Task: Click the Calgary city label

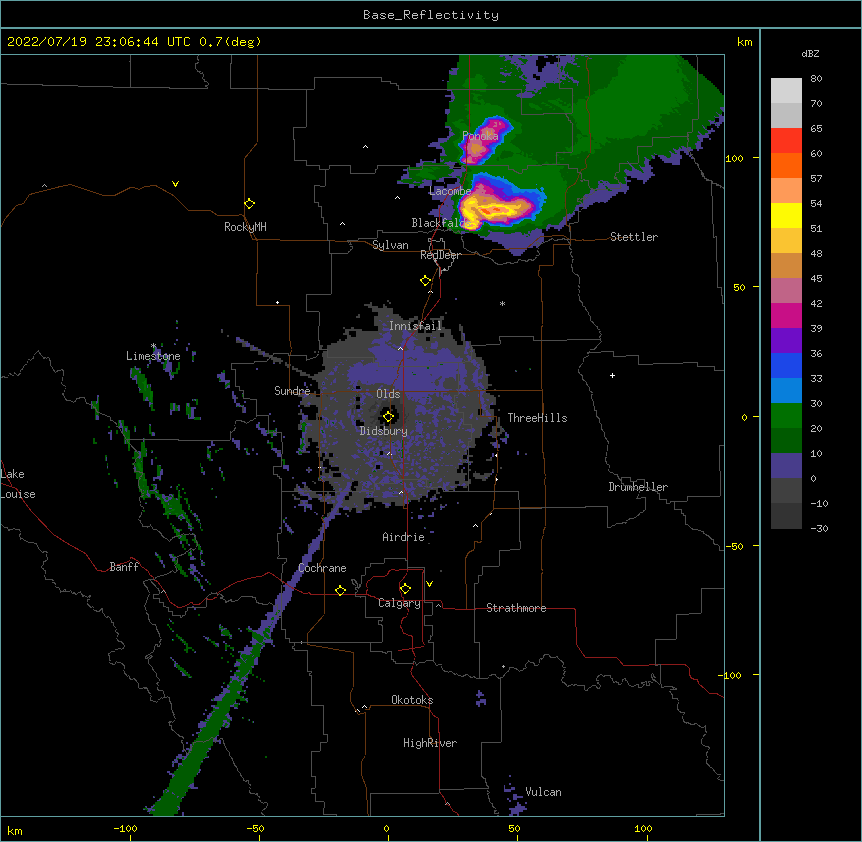Action: (399, 603)
